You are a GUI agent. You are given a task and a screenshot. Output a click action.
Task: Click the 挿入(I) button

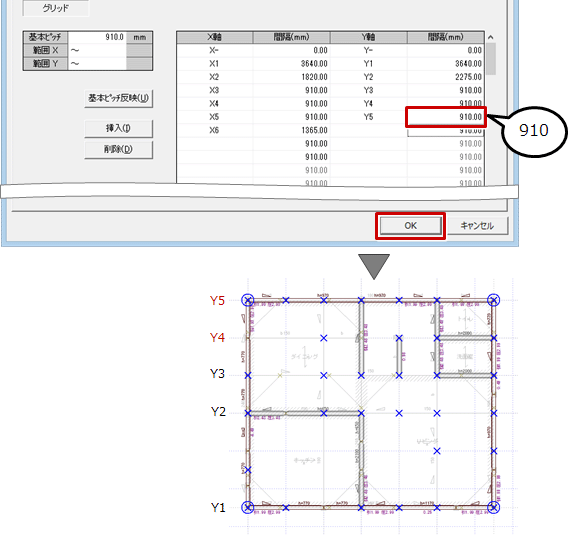click(118, 128)
